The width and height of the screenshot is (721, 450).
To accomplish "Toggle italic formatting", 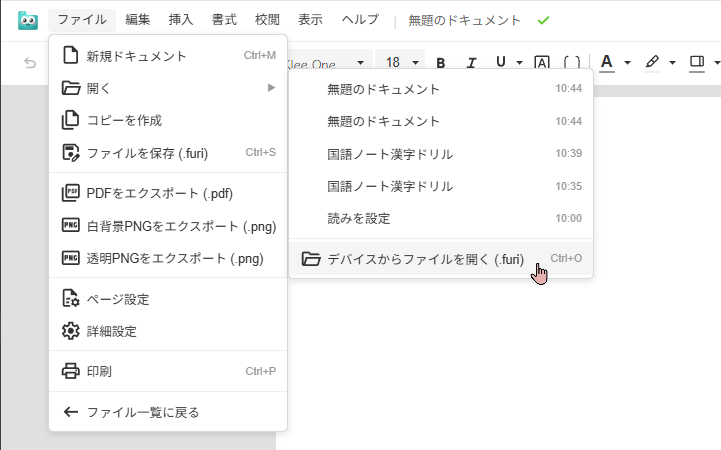I will click(x=471, y=63).
